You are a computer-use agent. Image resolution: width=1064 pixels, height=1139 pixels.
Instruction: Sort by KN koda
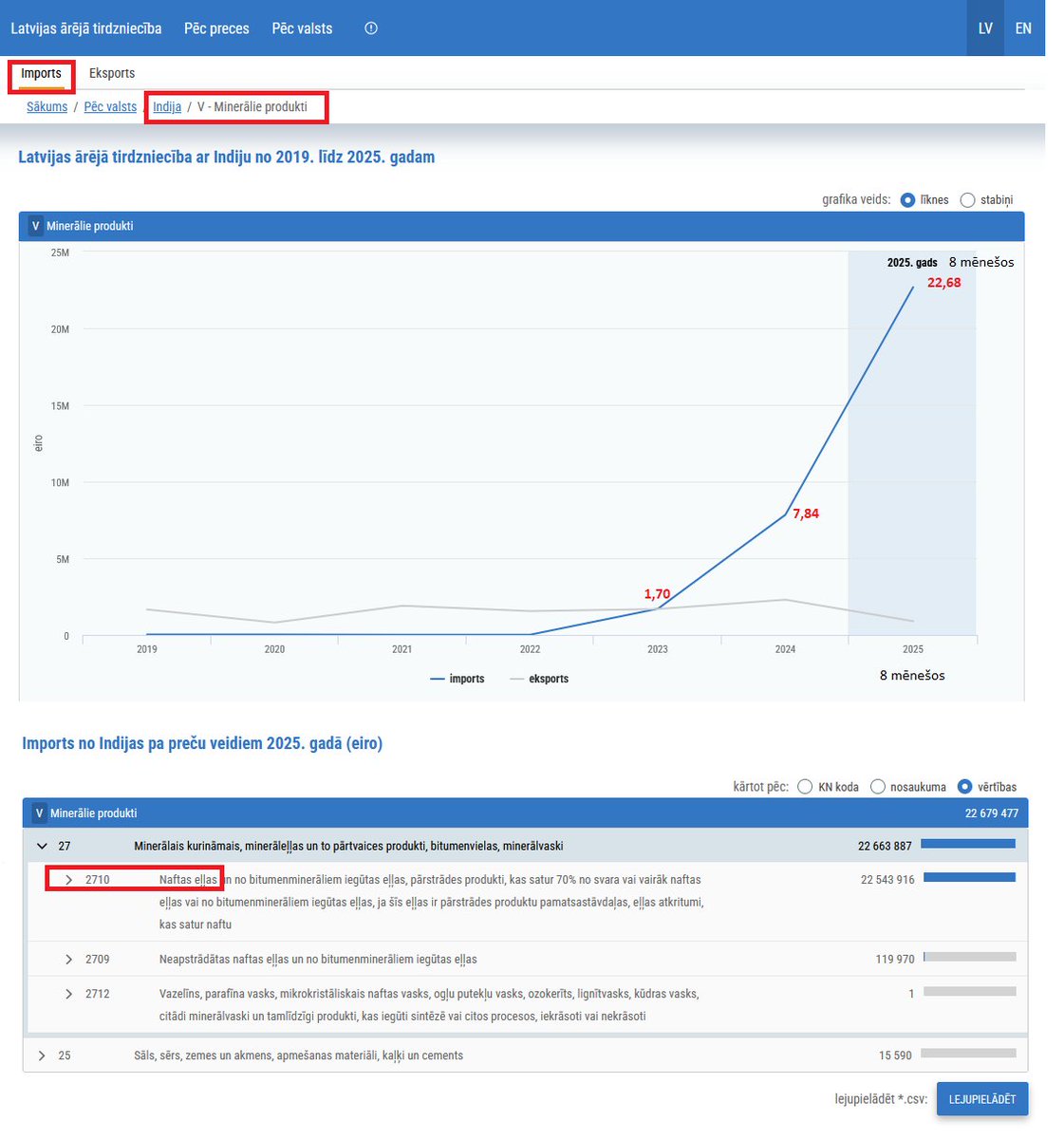point(805,786)
